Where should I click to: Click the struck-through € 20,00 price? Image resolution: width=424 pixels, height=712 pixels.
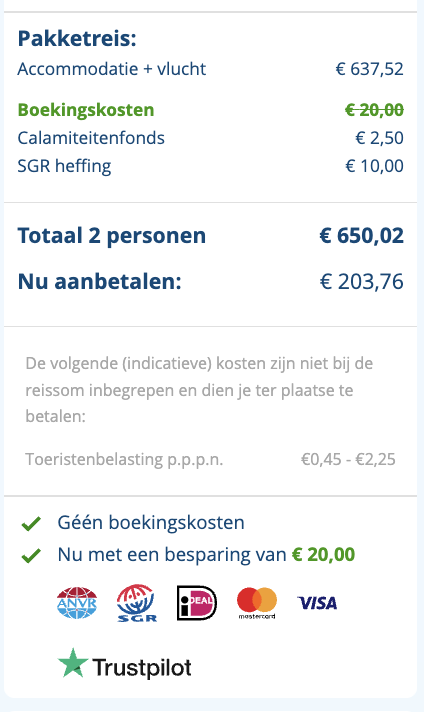point(374,110)
